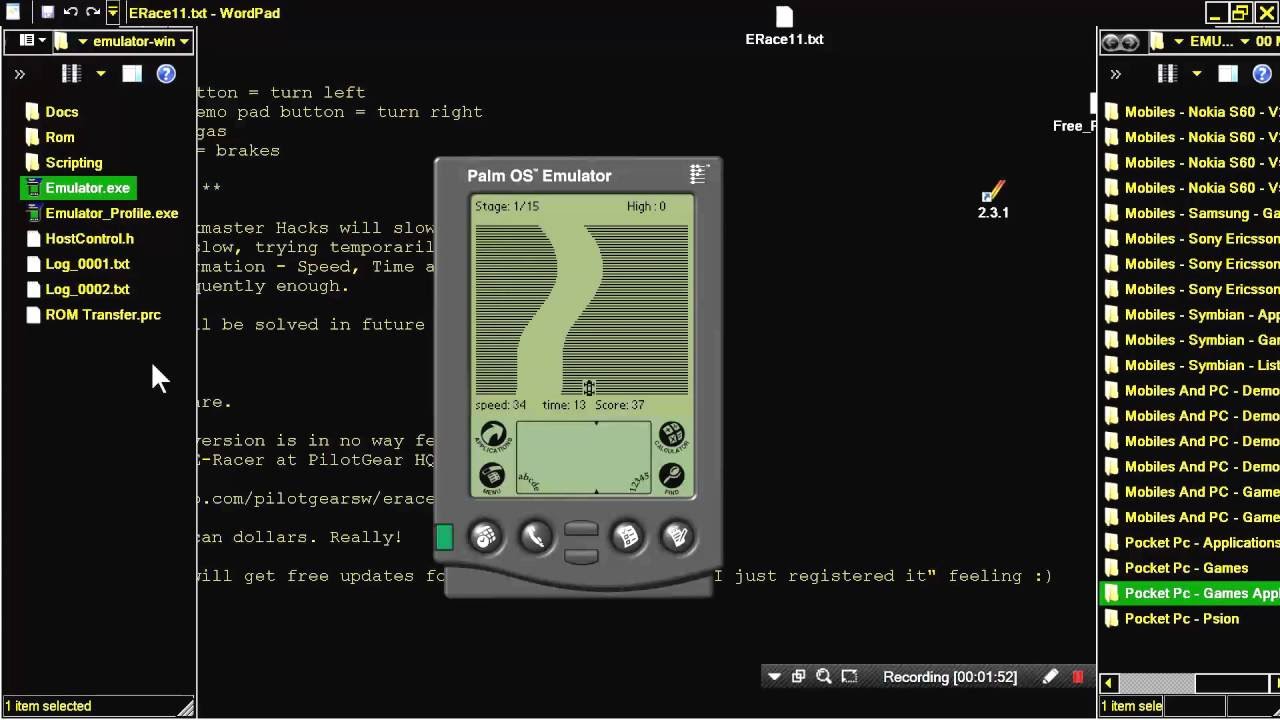Click the 2.3.1 desktop shortcut
Screen dimensions: 1280x720
[x=993, y=199]
